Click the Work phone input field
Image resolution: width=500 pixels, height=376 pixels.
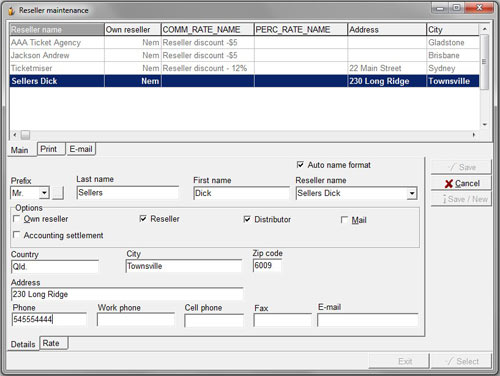click(136, 319)
